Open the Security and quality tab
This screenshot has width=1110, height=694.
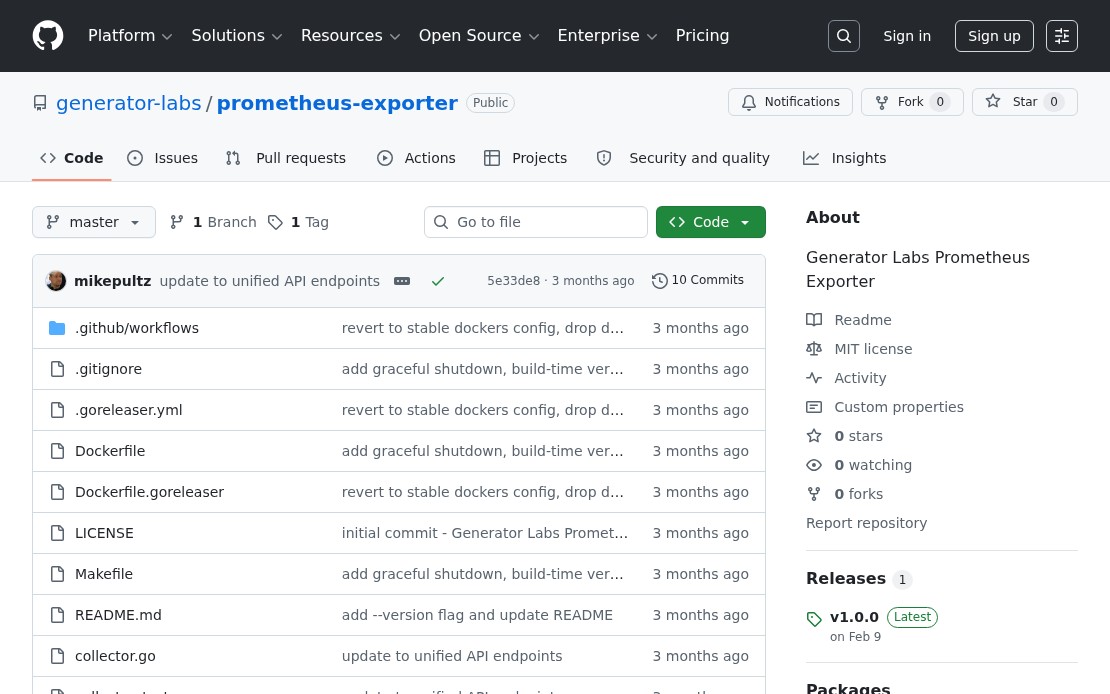683,159
